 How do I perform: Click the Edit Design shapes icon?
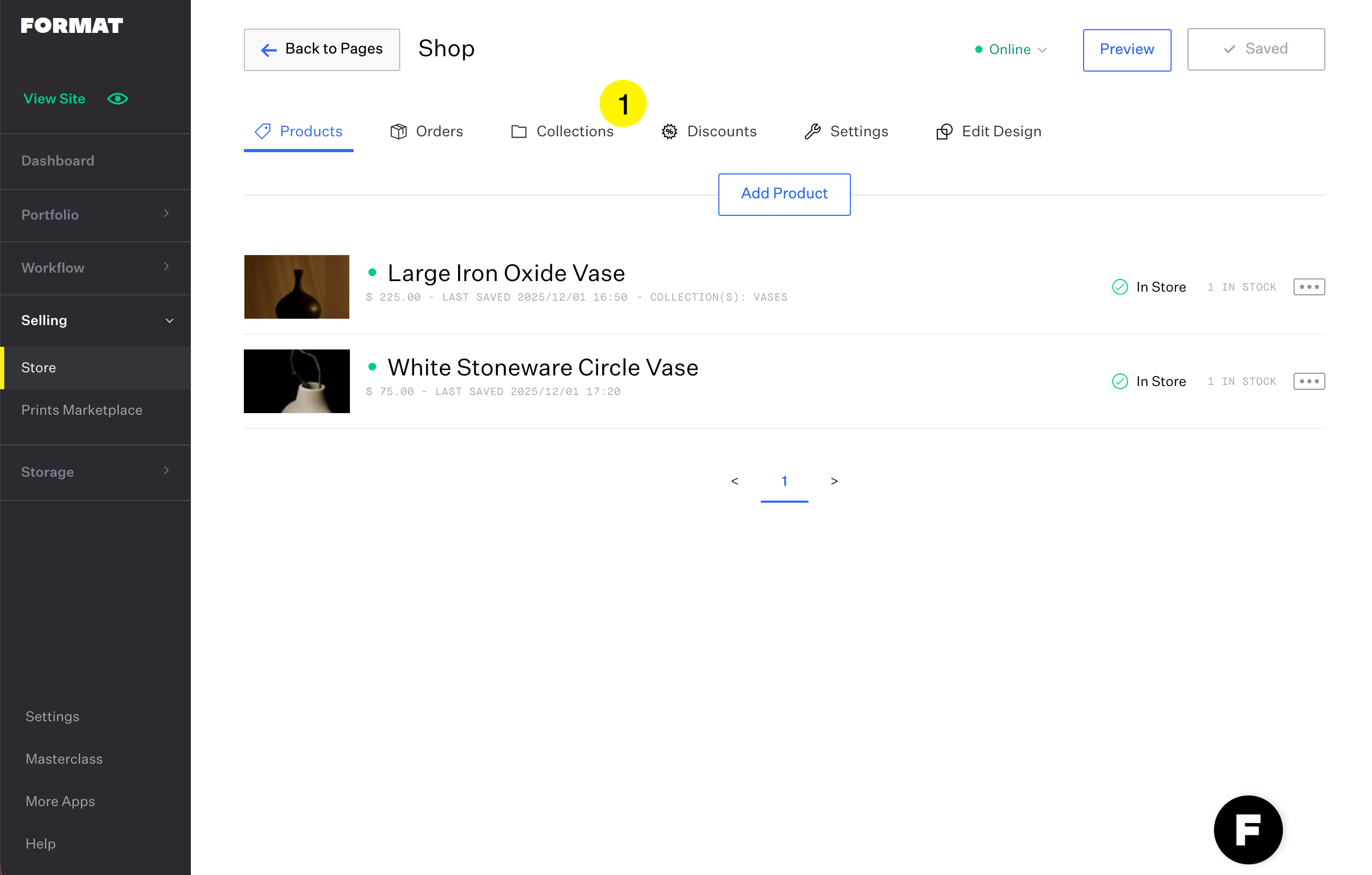[x=944, y=132]
